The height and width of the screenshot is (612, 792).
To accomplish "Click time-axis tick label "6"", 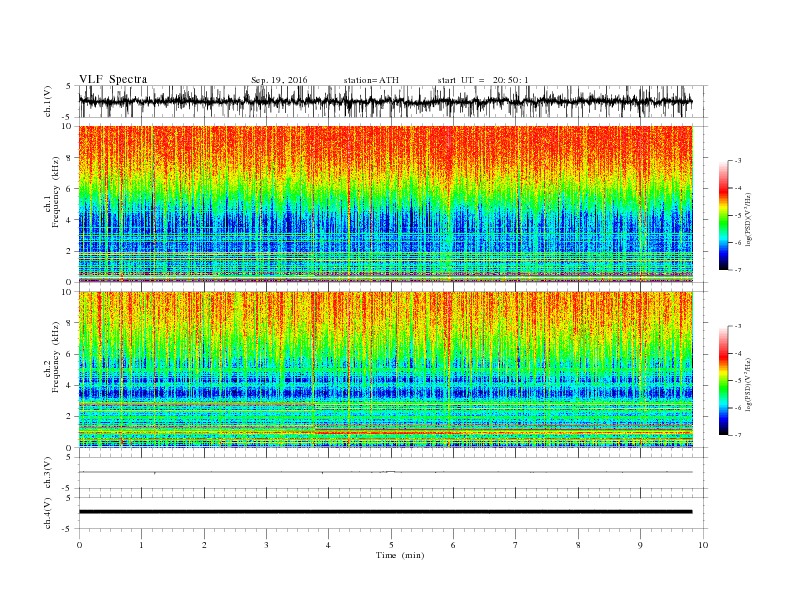I will [453, 545].
